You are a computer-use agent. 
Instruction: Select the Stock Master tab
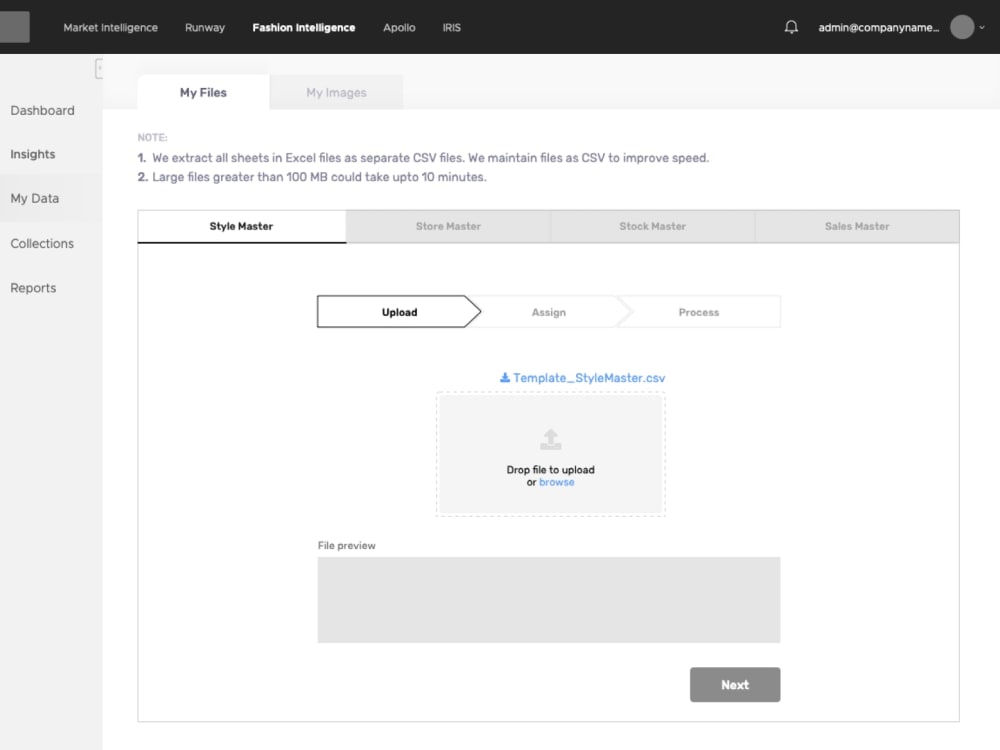(652, 226)
